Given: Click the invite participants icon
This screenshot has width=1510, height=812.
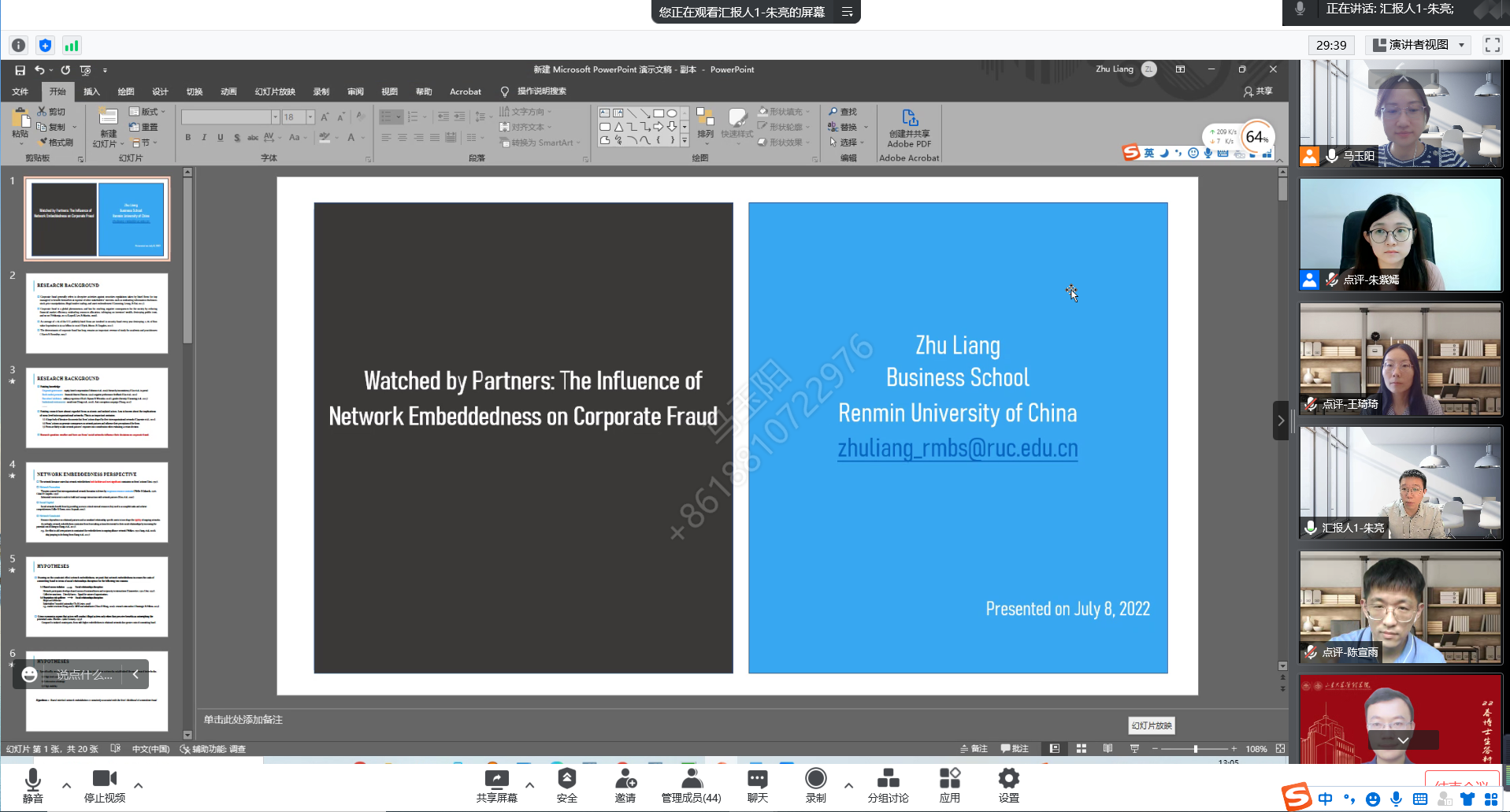Looking at the screenshot, I should click(625, 784).
